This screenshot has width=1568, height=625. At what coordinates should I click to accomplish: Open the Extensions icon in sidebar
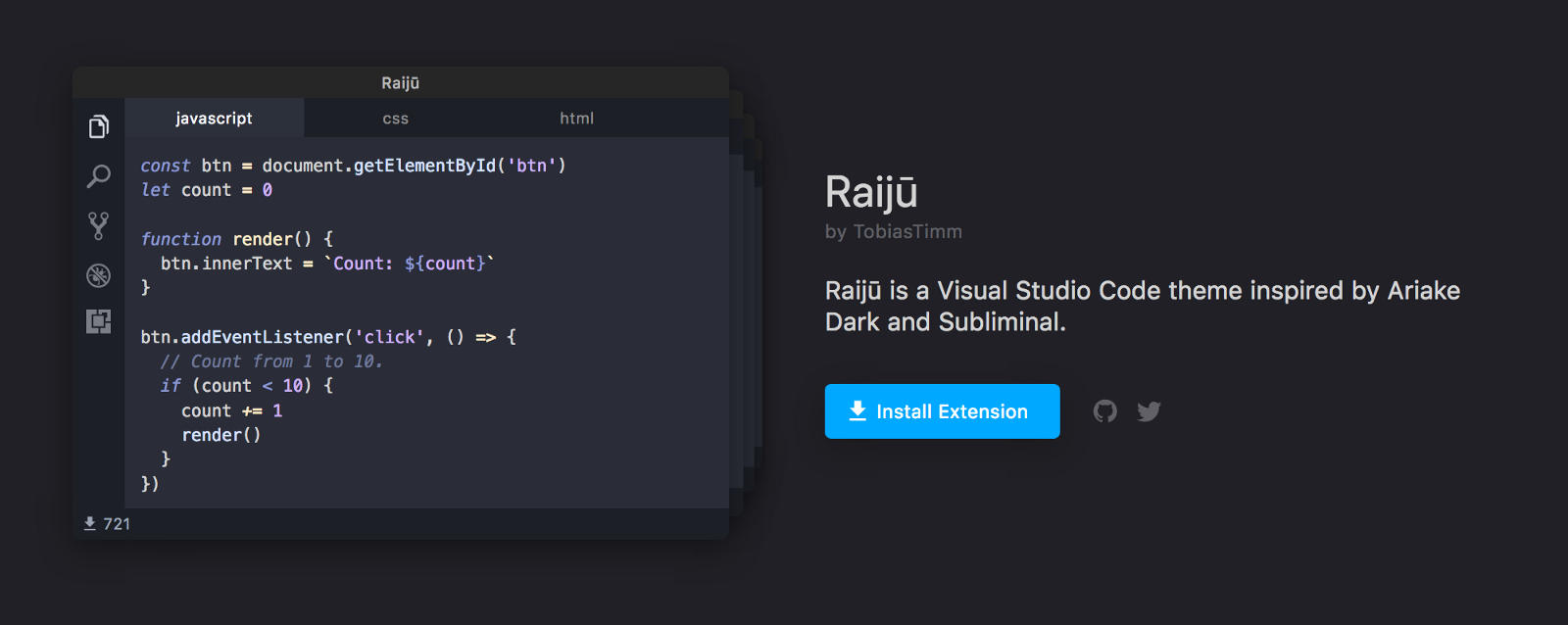(99, 321)
